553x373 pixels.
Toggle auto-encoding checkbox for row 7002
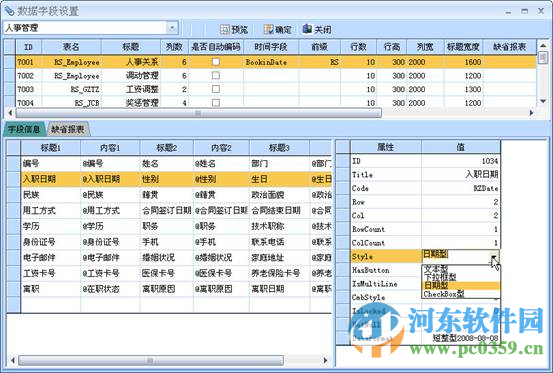point(216,75)
